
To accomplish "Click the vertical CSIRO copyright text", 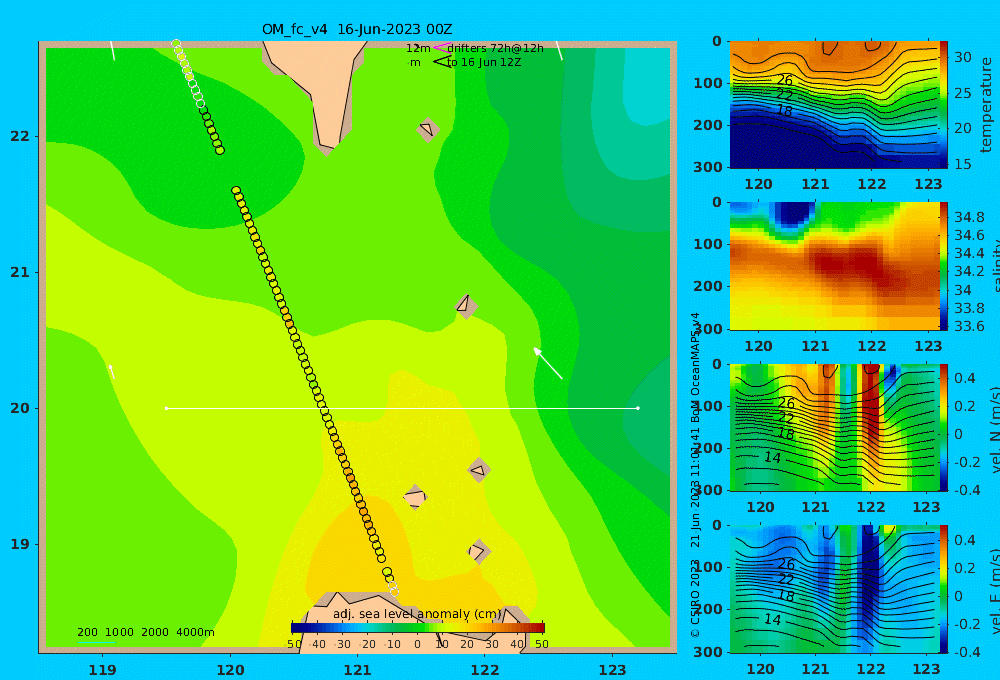I will (x=695, y=475).
